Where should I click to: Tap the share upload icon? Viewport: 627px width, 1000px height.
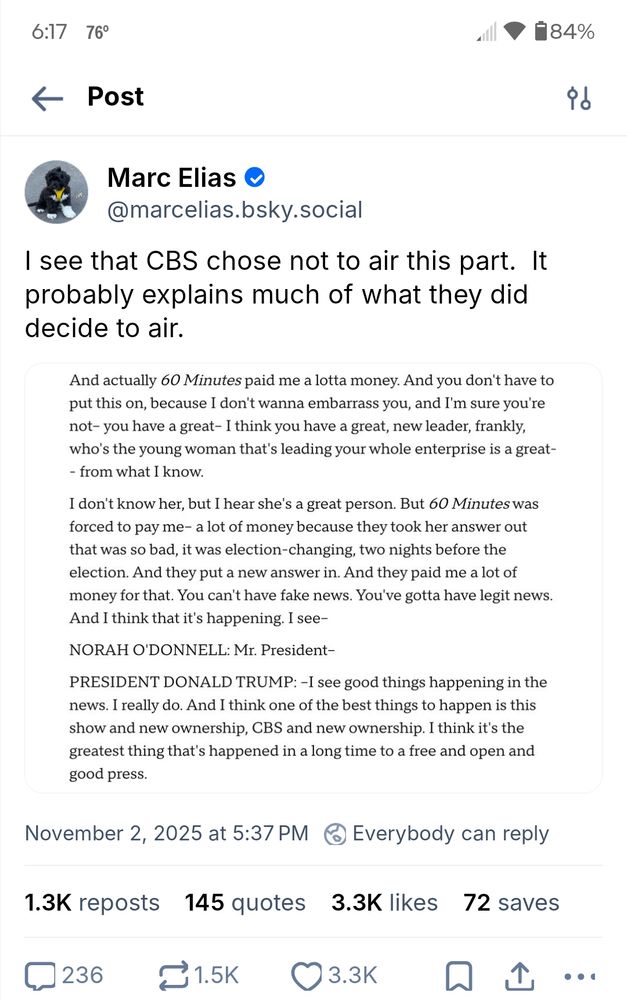point(520,975)
